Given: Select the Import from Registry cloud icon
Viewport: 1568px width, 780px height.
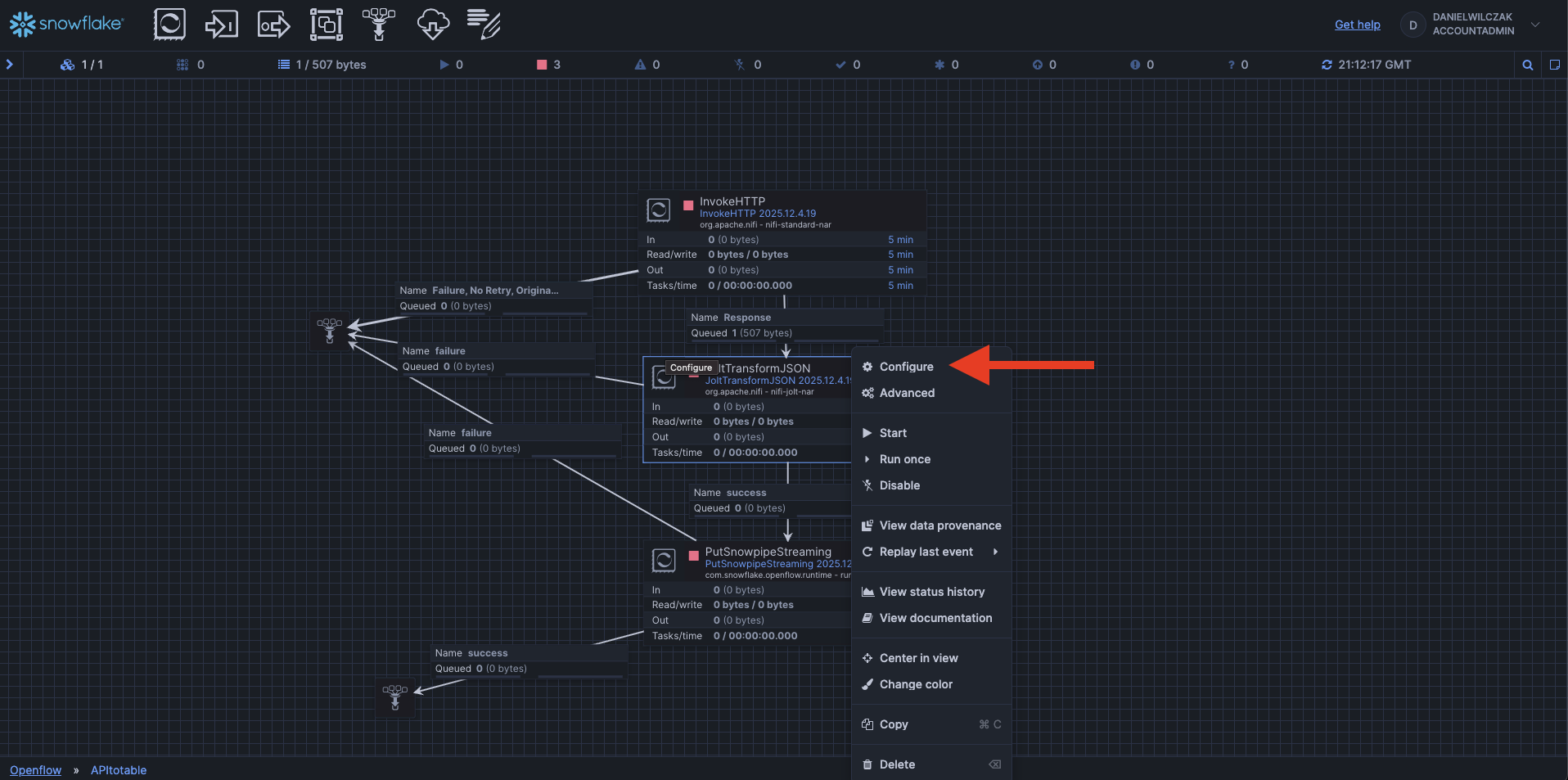Looking at the screenshot, I should (432, 25).
